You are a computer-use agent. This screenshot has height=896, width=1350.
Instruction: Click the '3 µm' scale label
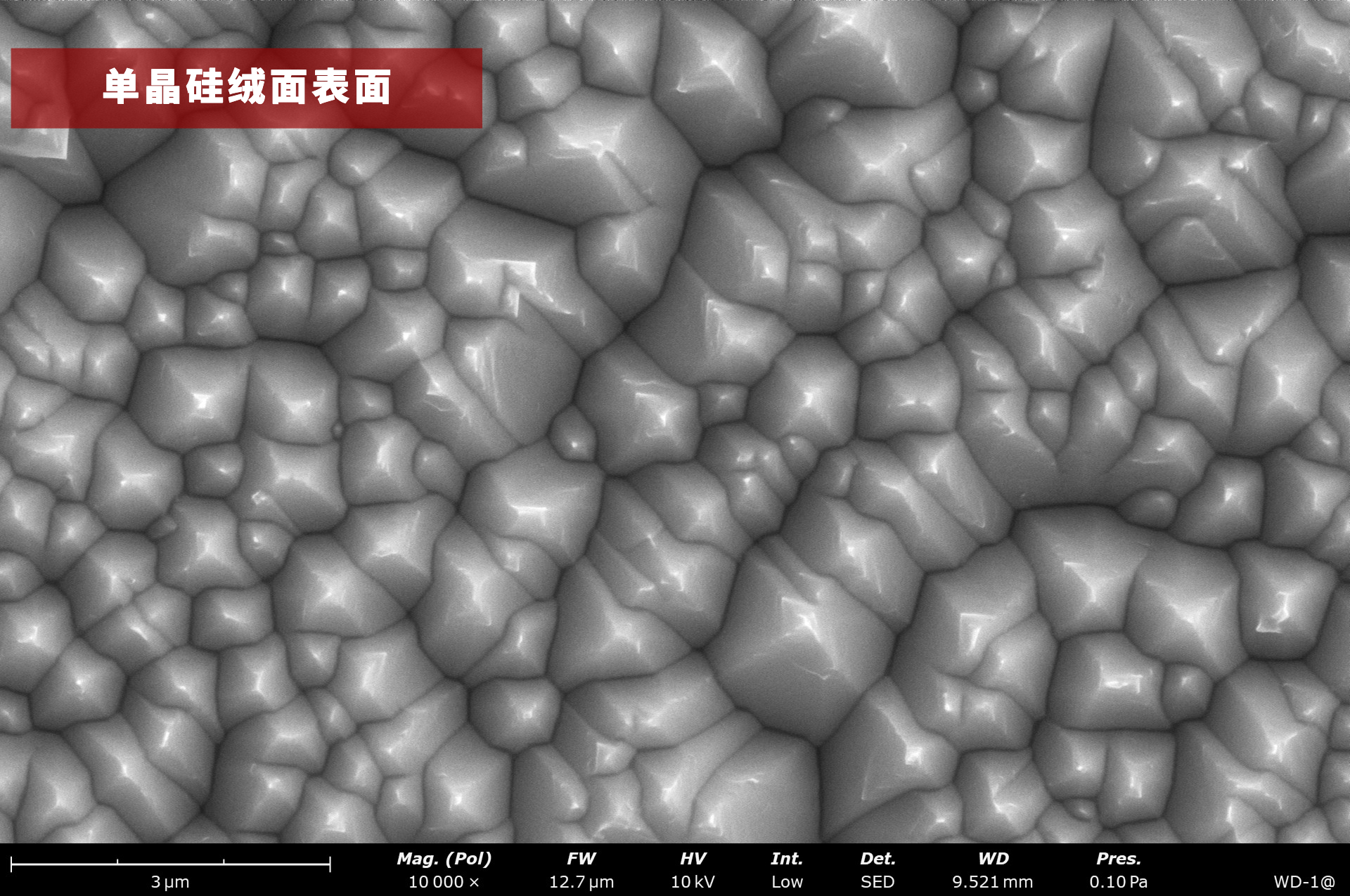click(x=170, y=882)
